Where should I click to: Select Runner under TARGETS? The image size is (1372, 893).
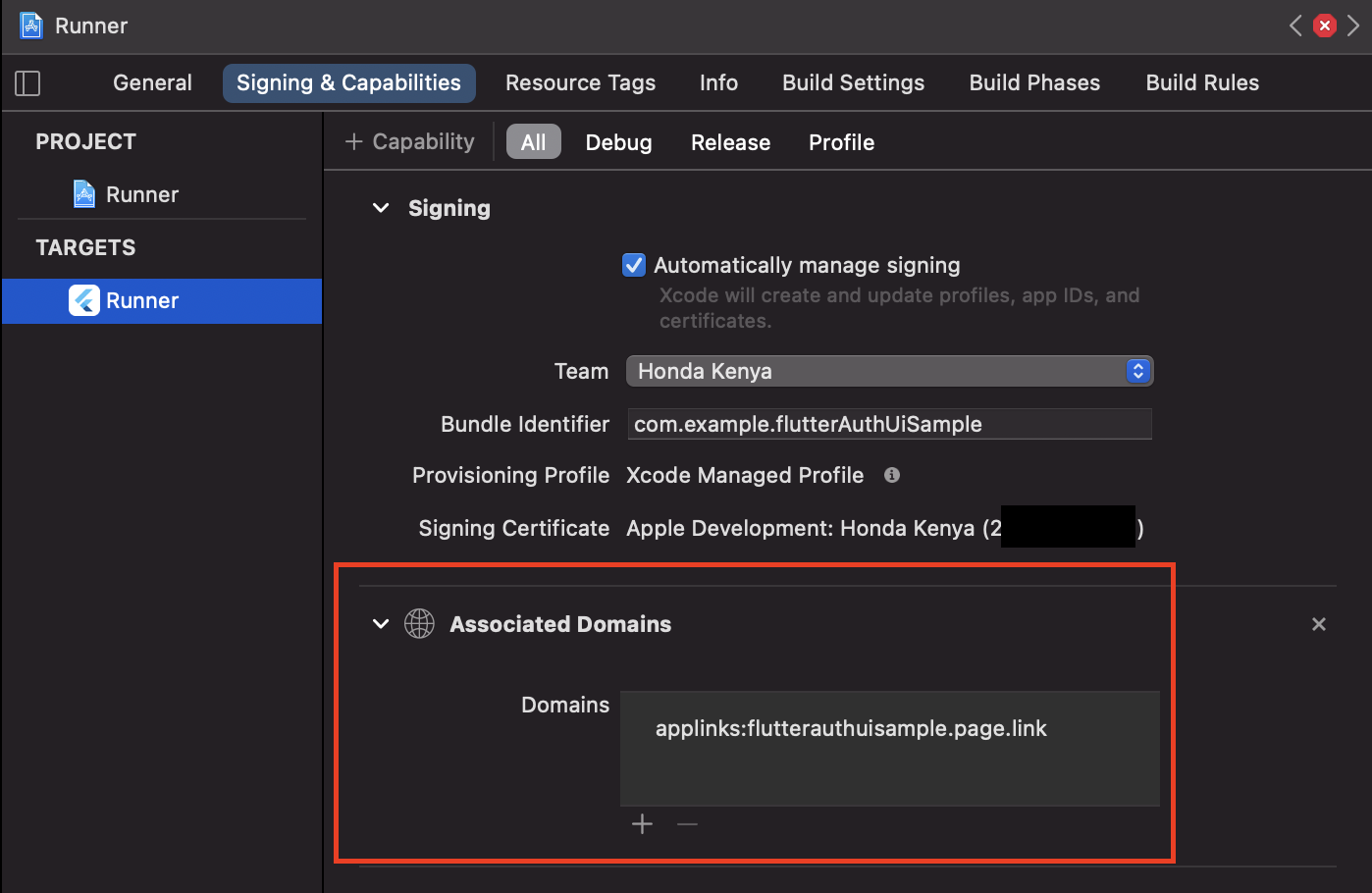161,301
